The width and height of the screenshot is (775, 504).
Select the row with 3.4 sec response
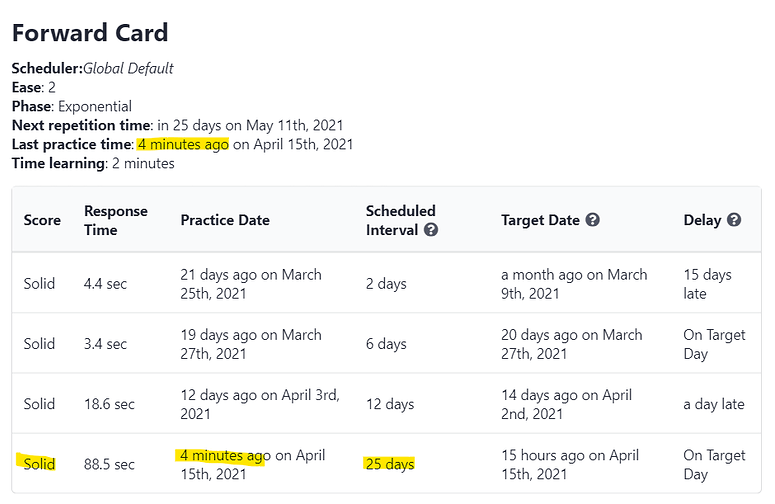(387, 343)
